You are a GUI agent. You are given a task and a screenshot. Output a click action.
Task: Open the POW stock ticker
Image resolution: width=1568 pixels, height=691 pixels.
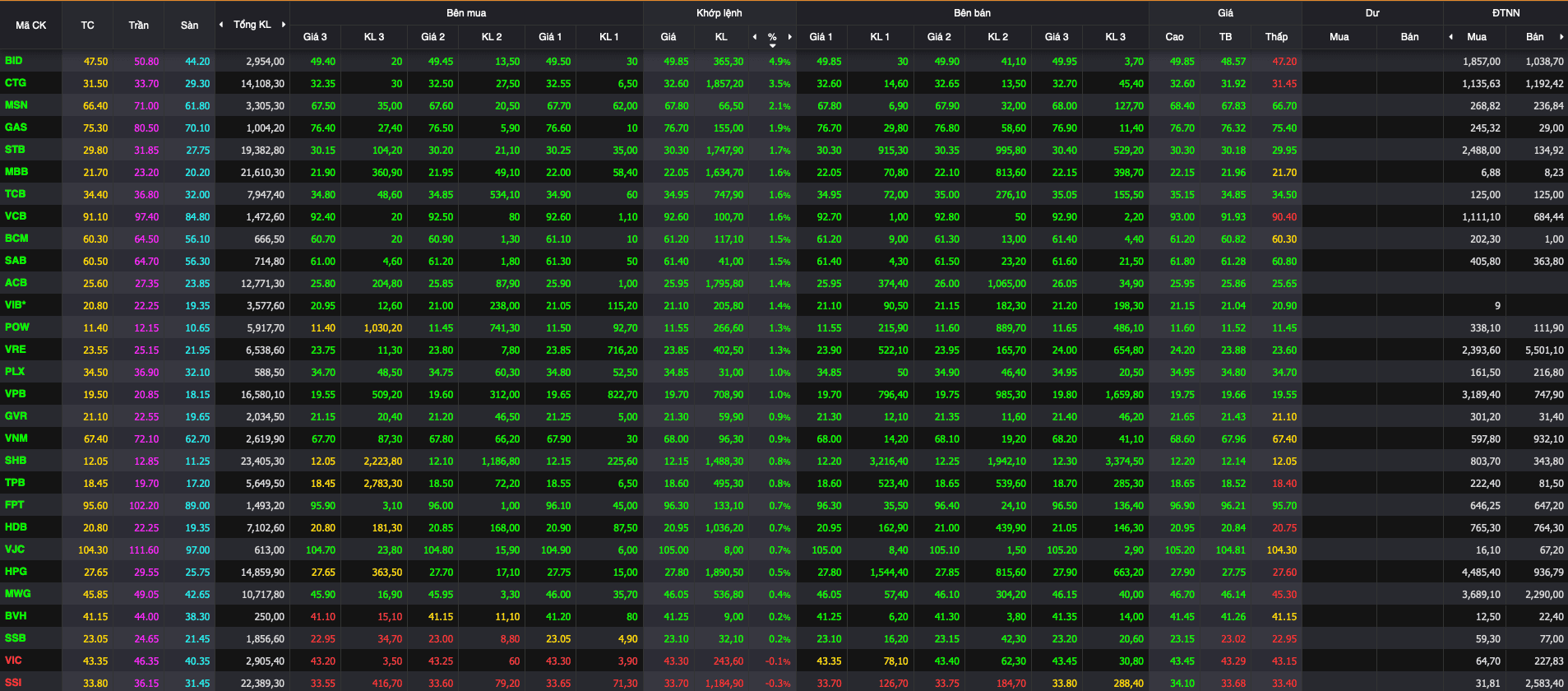pos(17,327)
